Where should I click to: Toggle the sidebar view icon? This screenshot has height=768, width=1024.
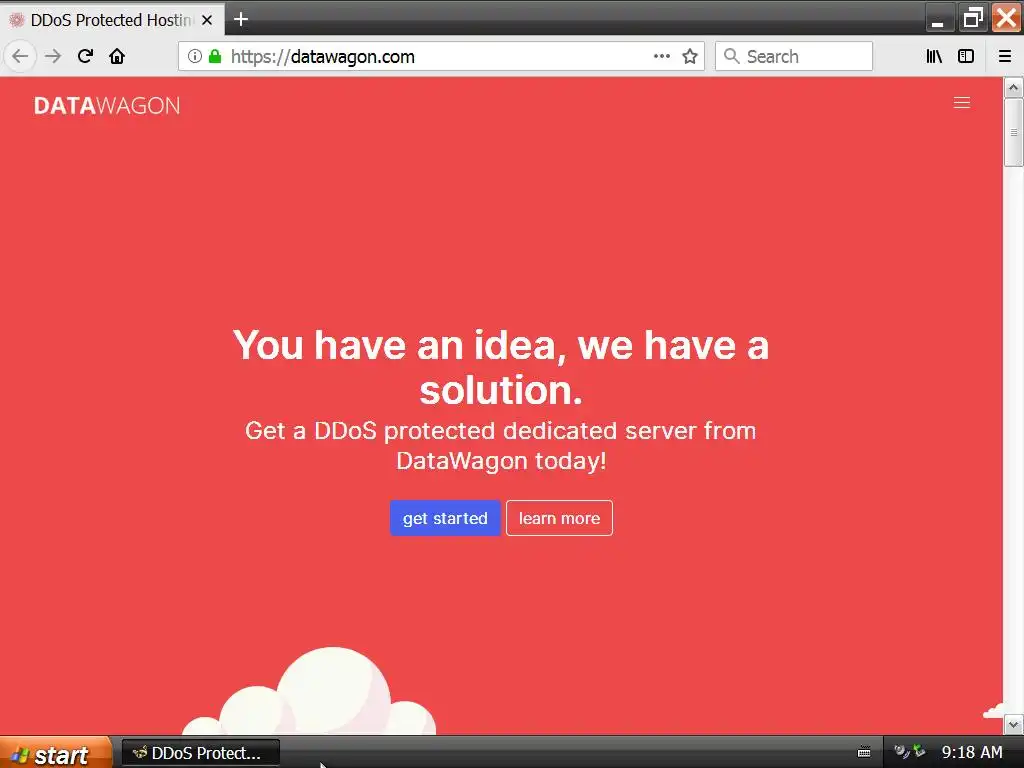[966, 56]
